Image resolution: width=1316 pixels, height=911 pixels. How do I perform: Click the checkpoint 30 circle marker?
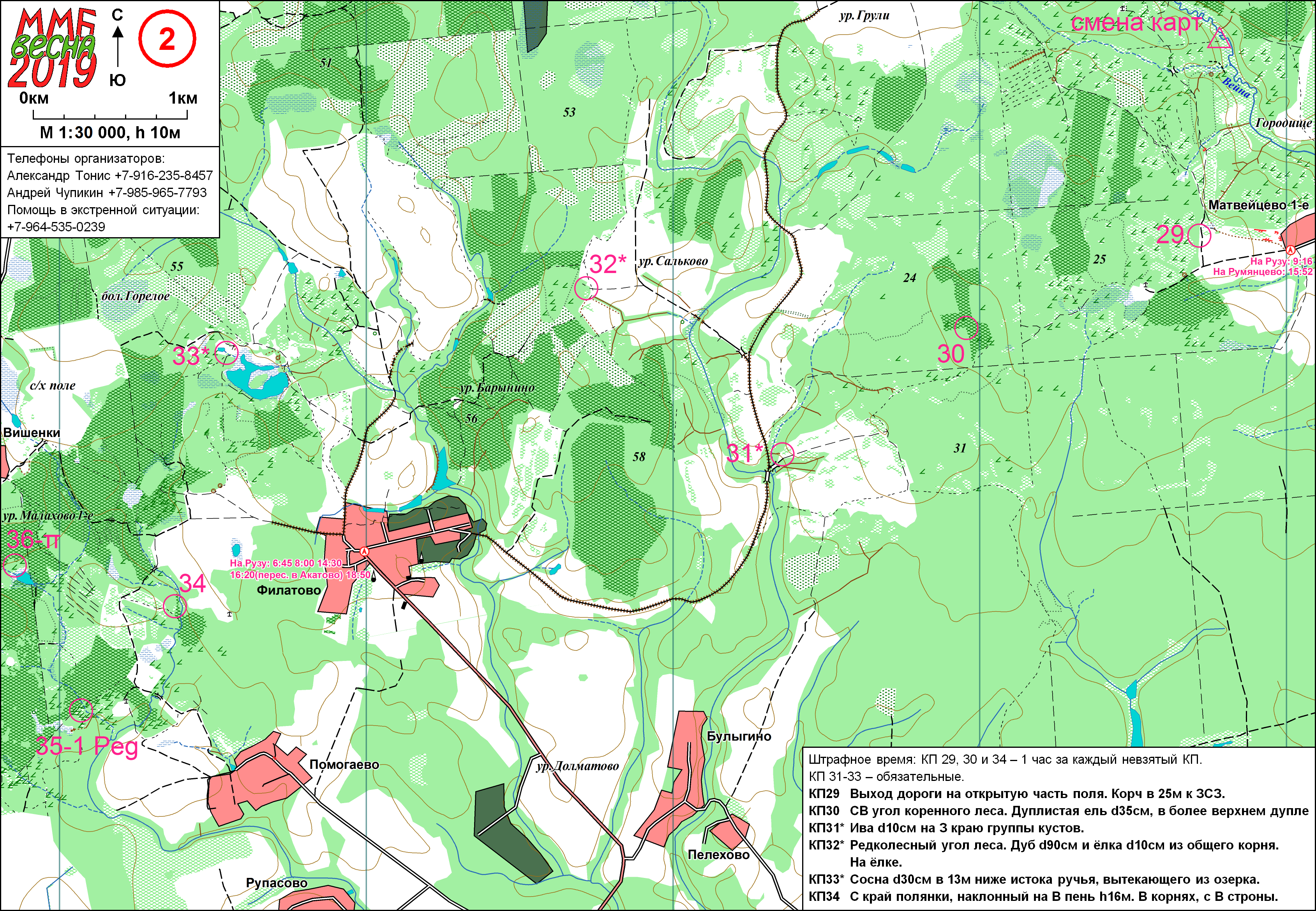[966, 328]
